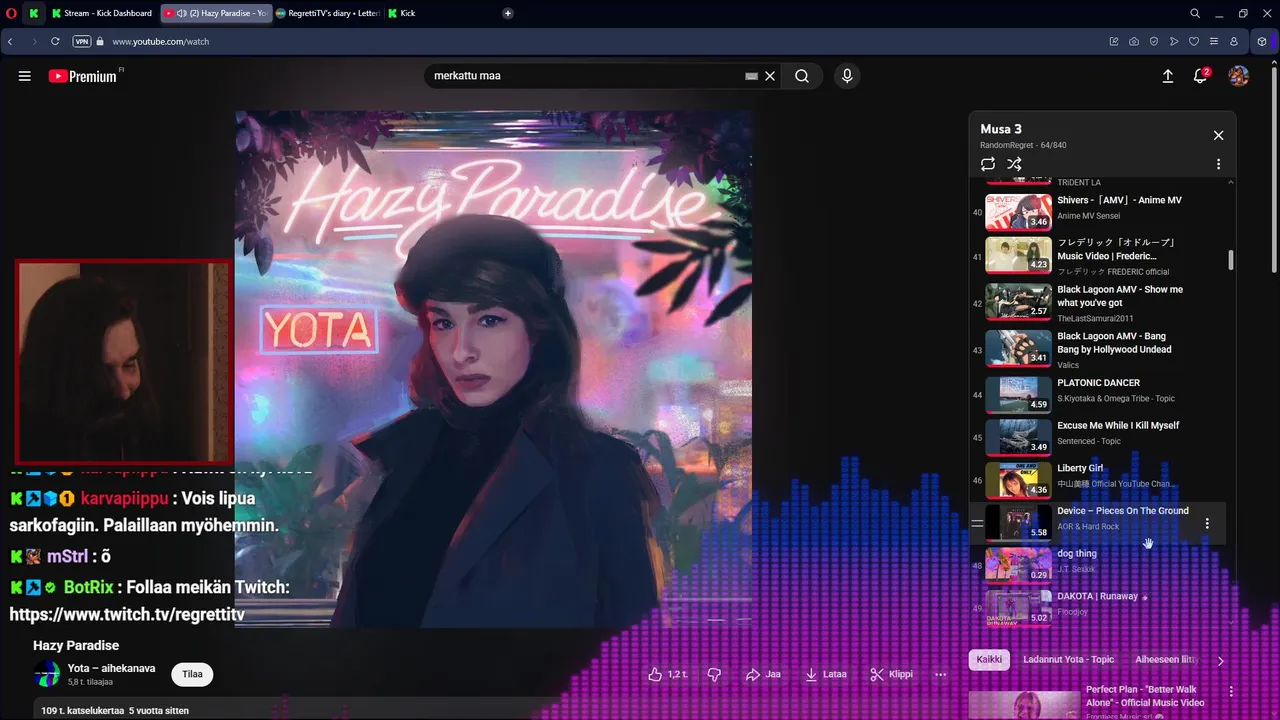Image resolution: width=1280 pixels, height=720 pixels.
Task: Open options for Device – Pieces On The Ground
Action: [x=1207, y=523]
